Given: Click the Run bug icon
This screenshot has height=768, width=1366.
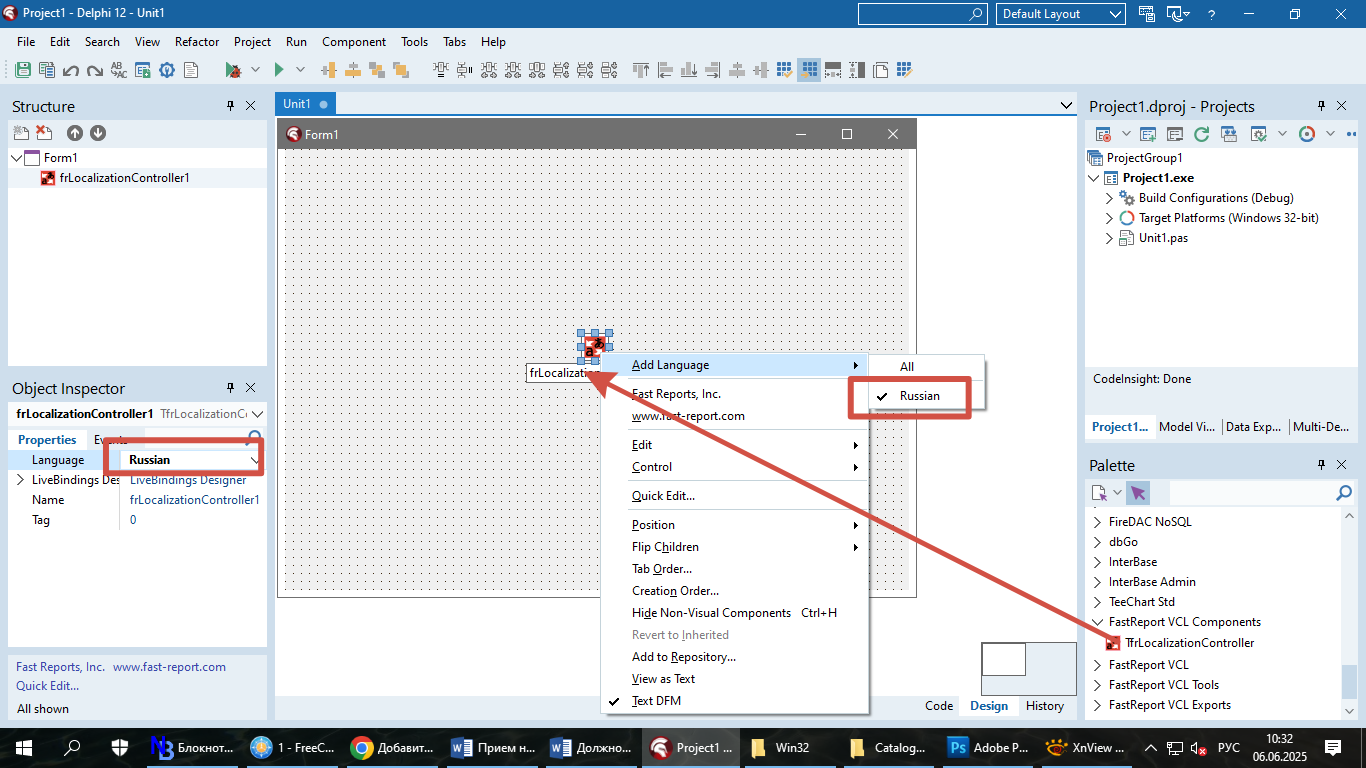Looking at the screenshot, I should (233, 70).
